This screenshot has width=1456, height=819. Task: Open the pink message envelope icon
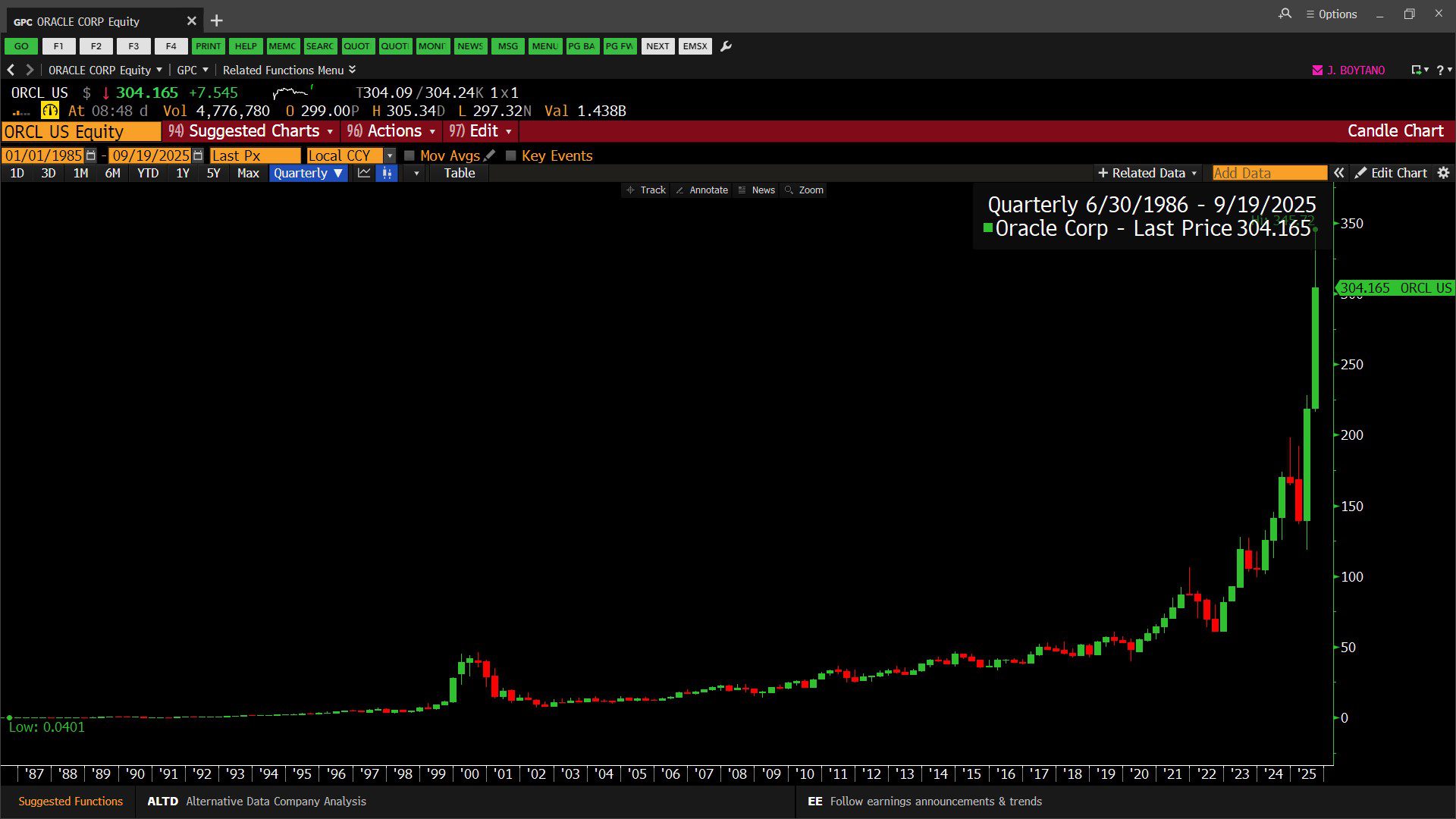click(1317, 70)
